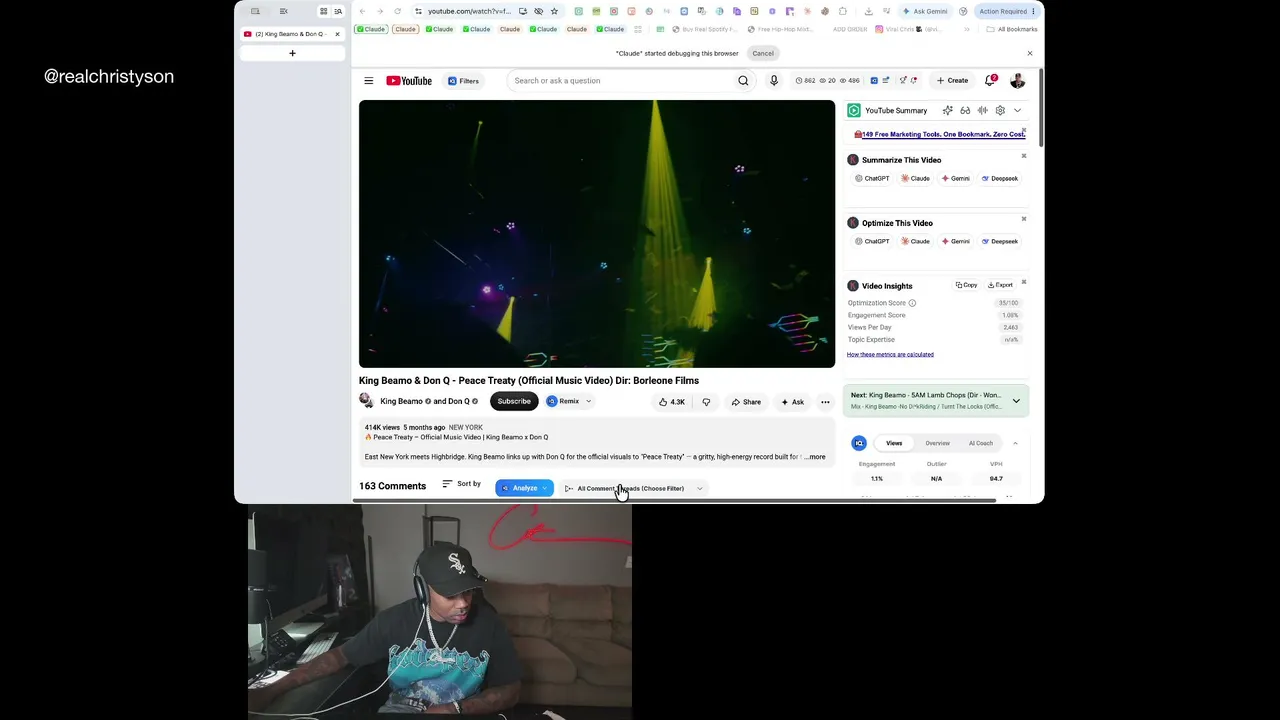Click the YouTube Summary waveform icon
The height and width of the screenshot is (720, 1280).
click(982, 111)
